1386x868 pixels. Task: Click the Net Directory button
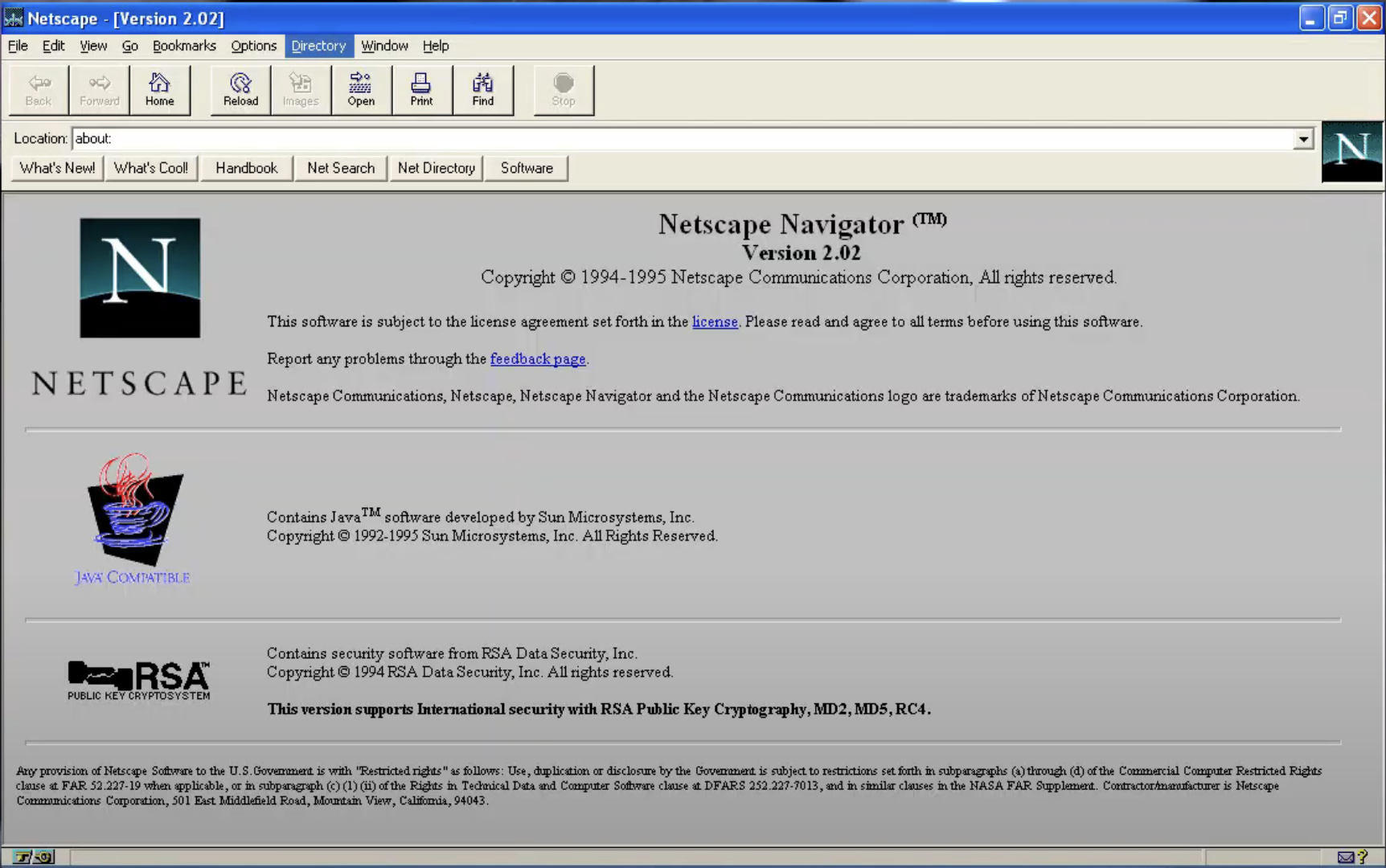tap(437, 168)
